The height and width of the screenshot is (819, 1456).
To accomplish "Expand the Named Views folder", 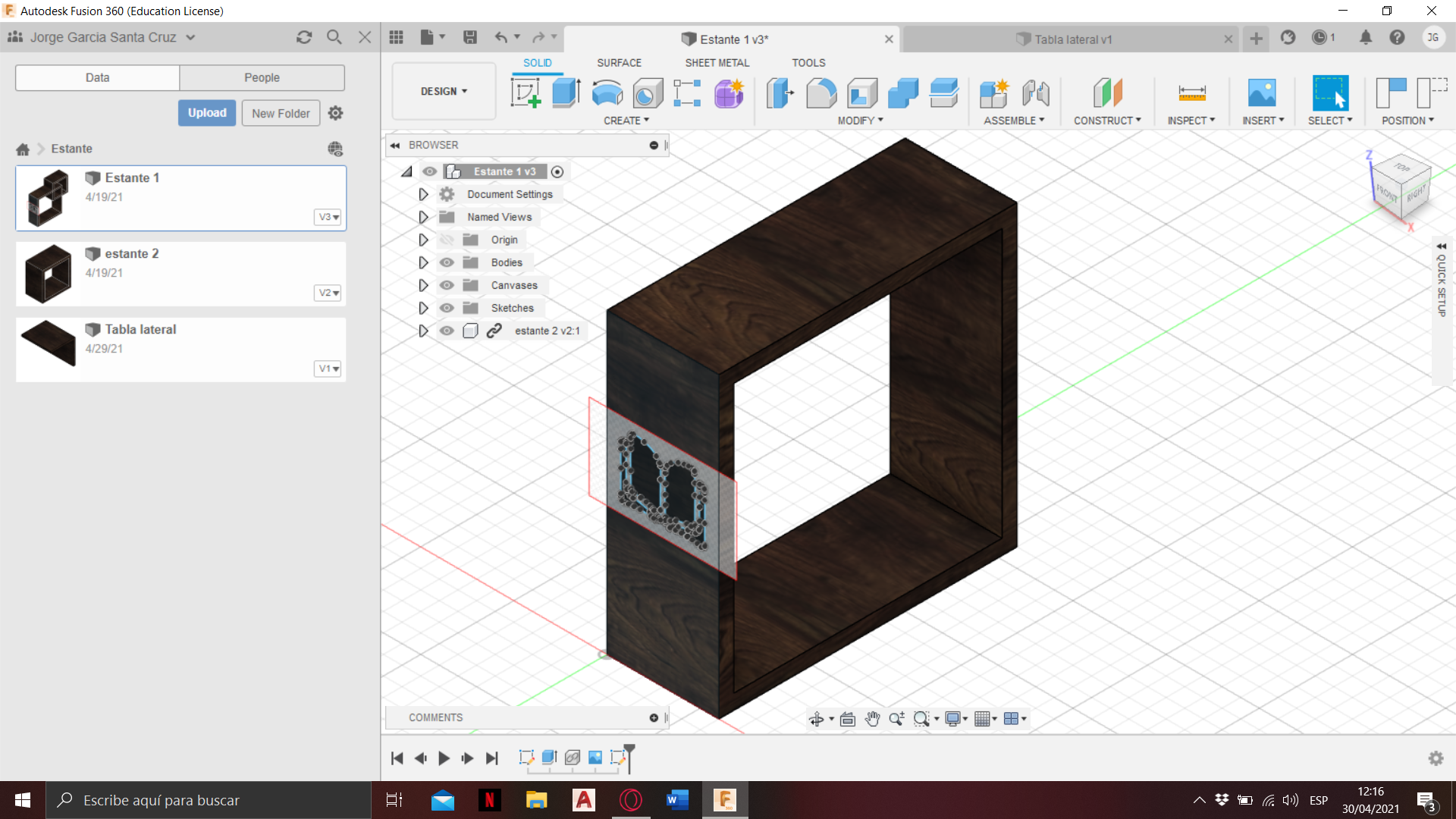I will tap(422, 217).
